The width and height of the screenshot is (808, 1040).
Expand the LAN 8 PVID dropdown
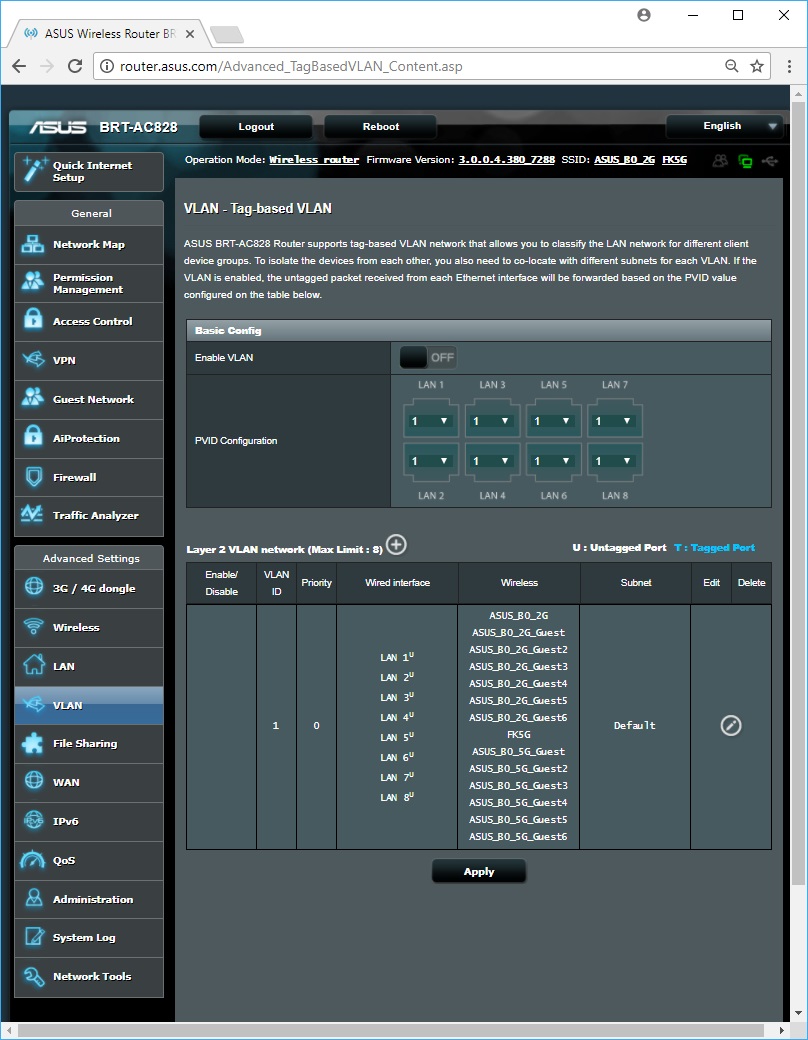pos(616,460)
